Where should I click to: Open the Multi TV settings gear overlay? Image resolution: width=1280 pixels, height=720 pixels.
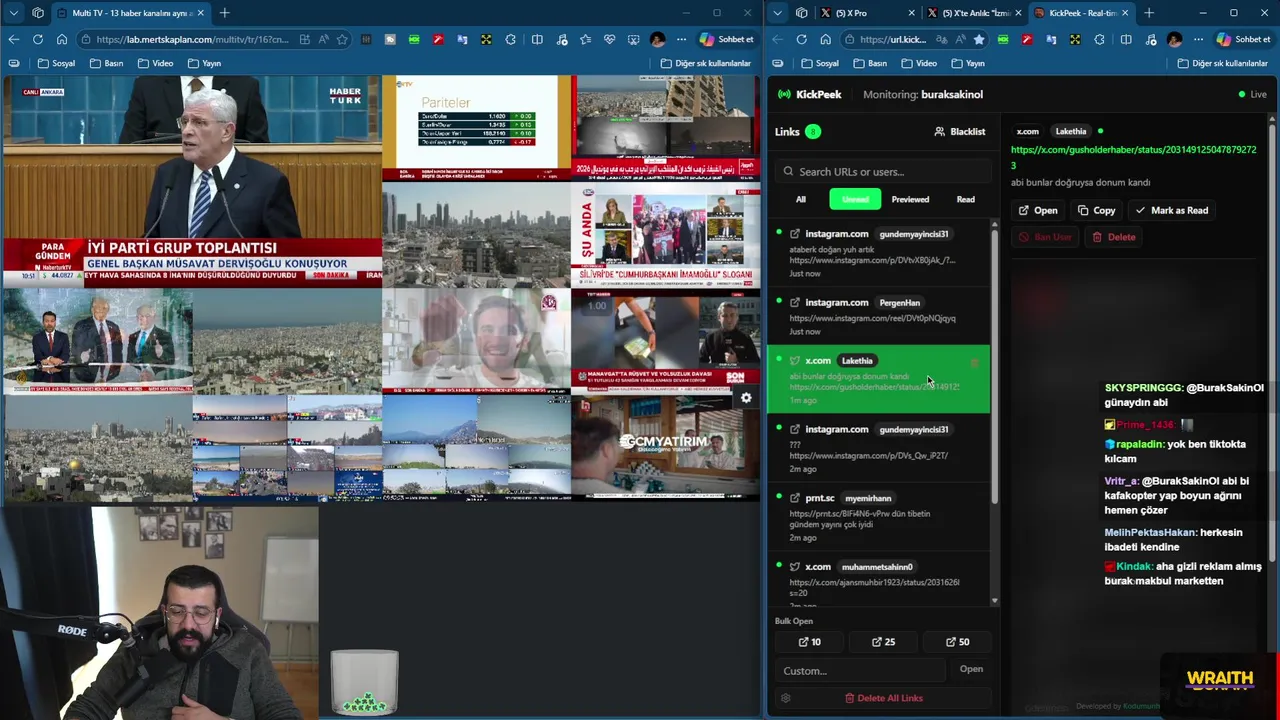746,398
